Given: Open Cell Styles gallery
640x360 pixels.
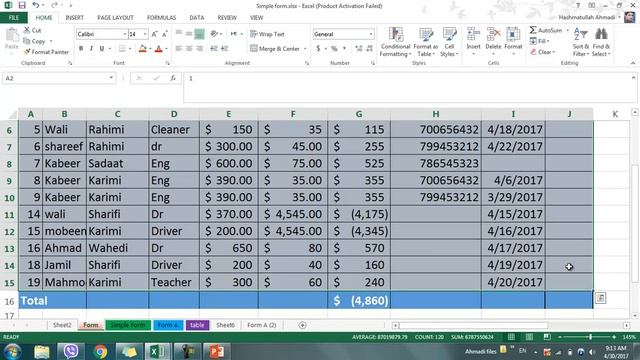Looking at the screenshot, I should (449, 42).
